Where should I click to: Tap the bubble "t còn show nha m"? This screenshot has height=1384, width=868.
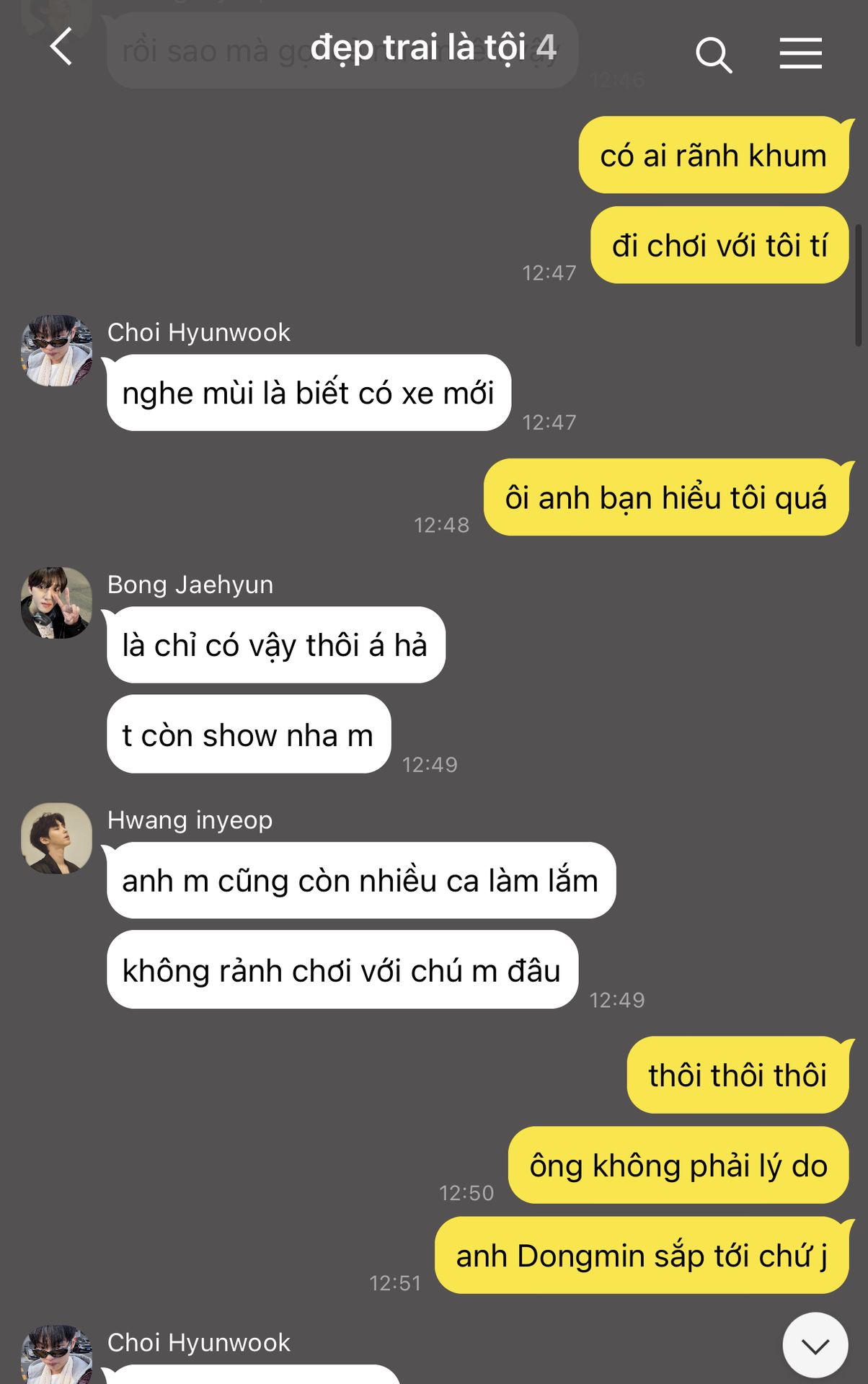(249, 735)
